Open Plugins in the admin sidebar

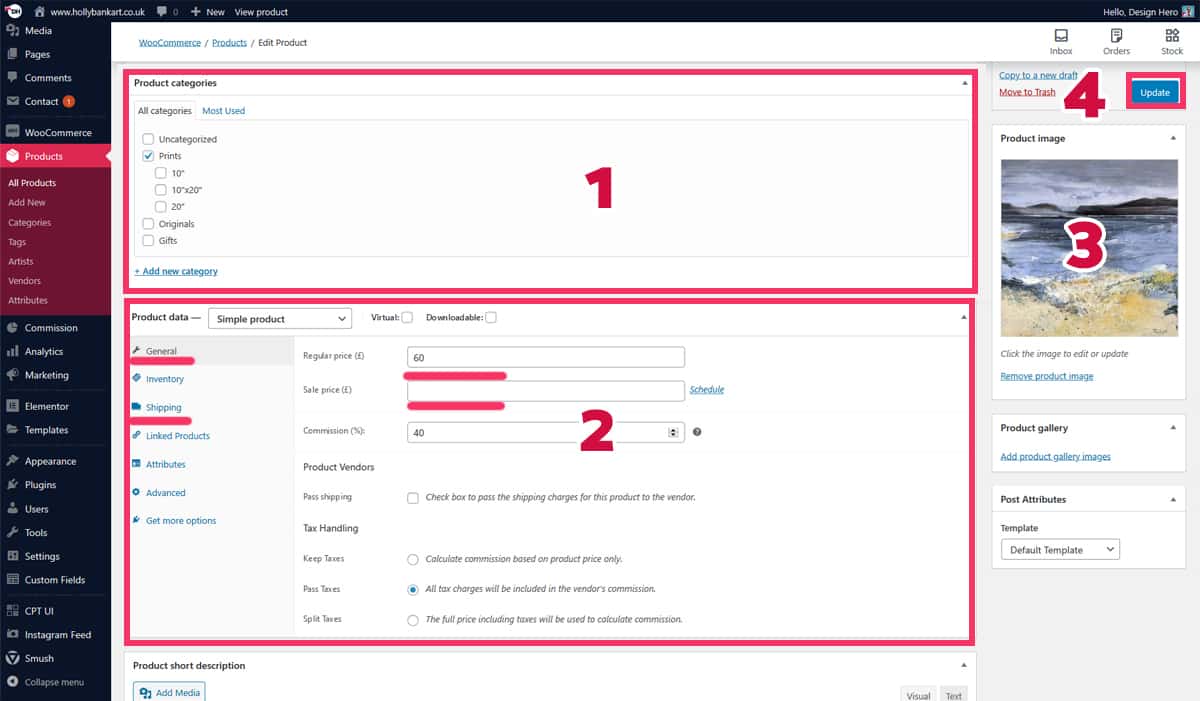[x=42, y=485]
